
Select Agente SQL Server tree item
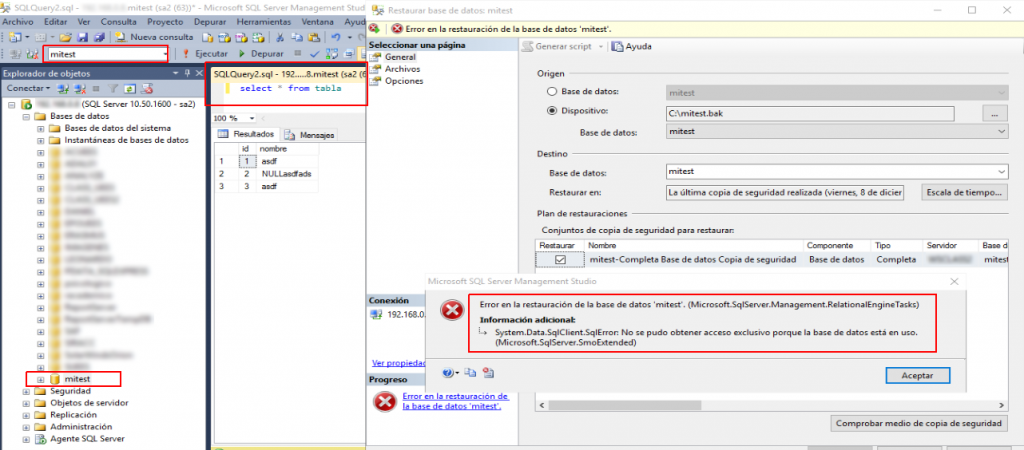87,439
